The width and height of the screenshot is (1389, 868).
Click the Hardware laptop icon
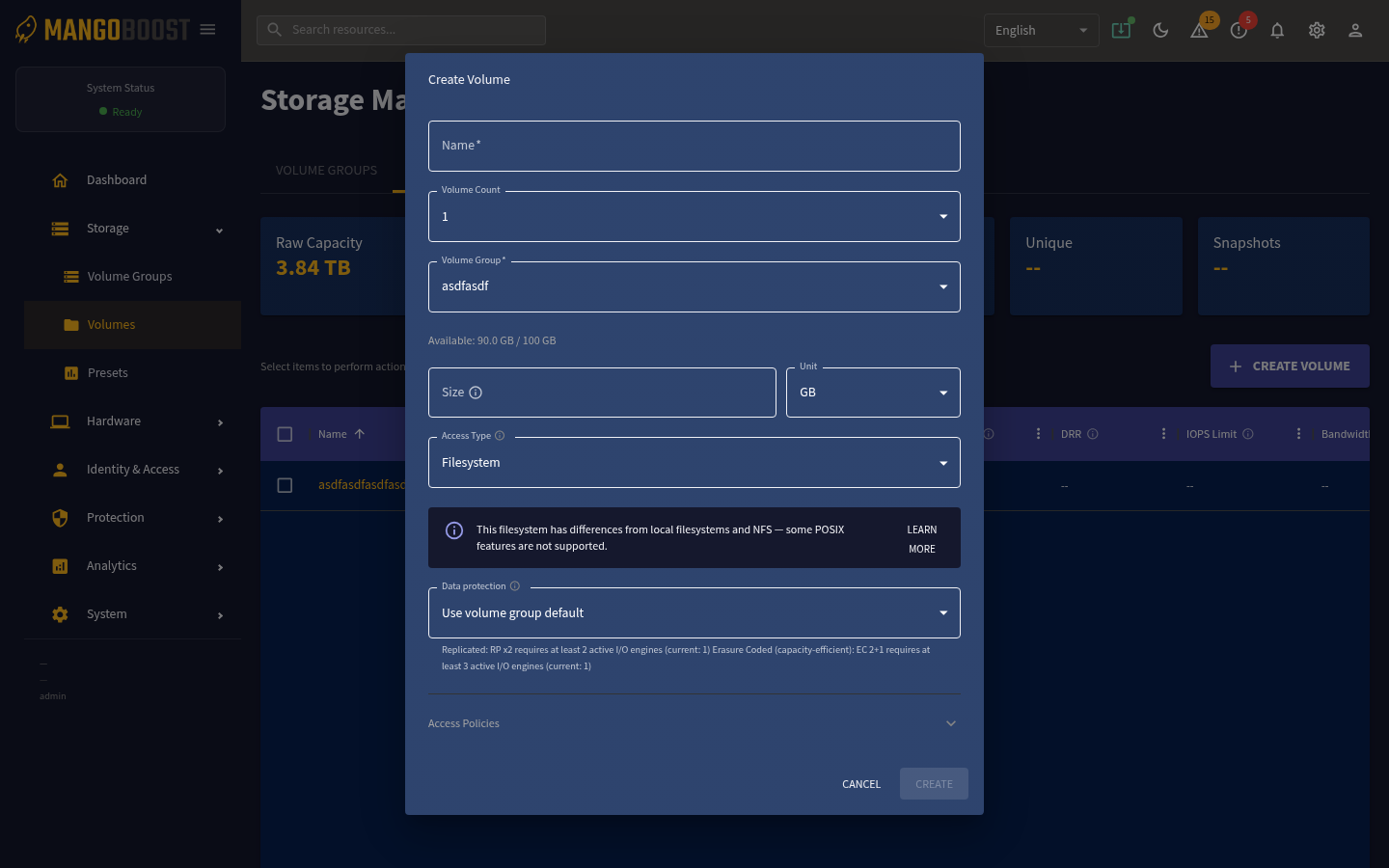pyautogui.click(x=60, y=421)
